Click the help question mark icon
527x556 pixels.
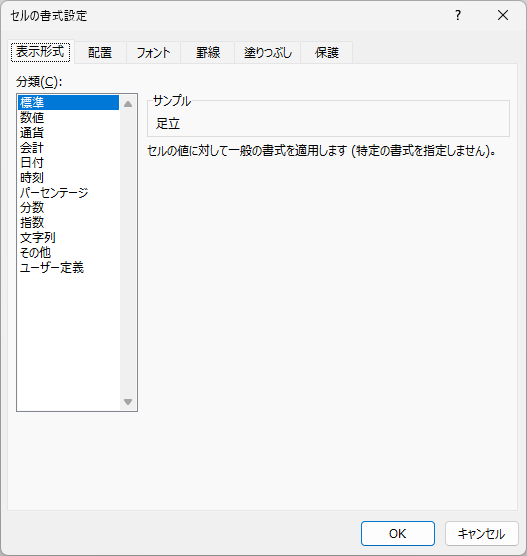[458, 15]
